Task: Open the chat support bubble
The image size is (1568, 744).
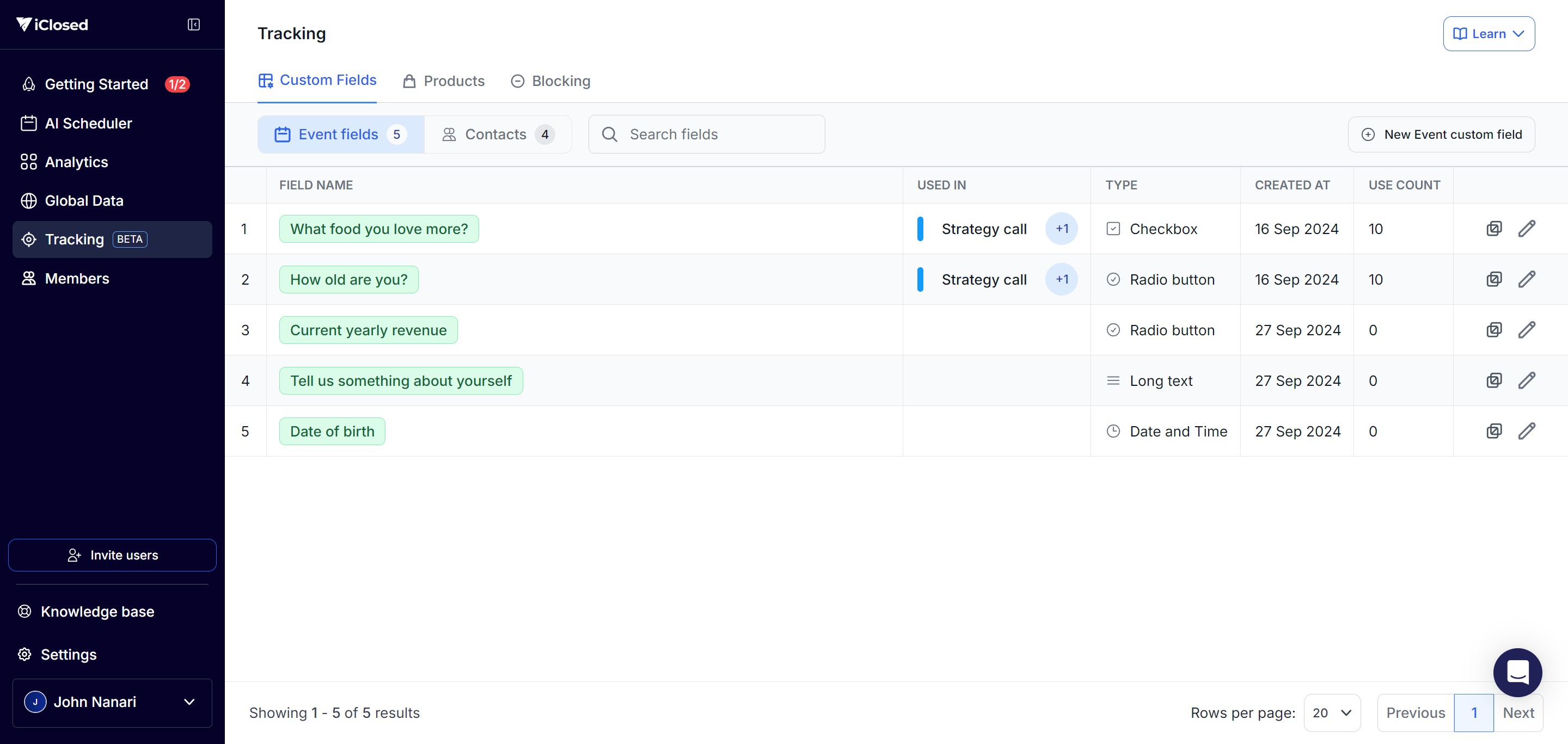Action: point(1517,672)
